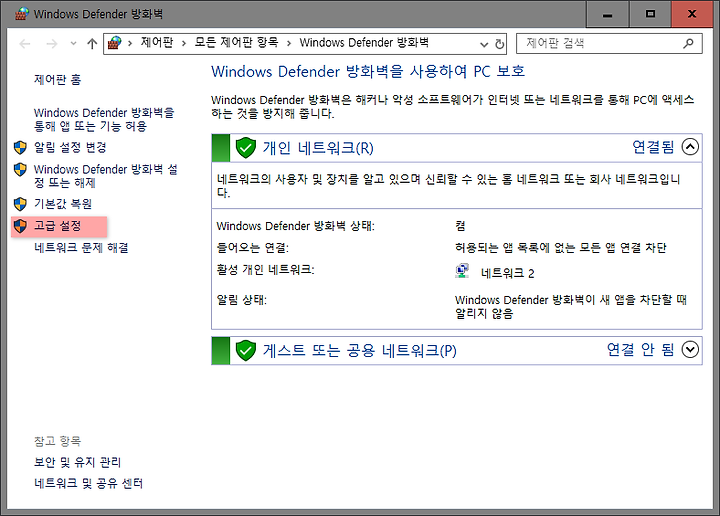Select Windows Defender 방화벽 breadcrumb item
The image size is (720, 516).
(x=364, y=43)
